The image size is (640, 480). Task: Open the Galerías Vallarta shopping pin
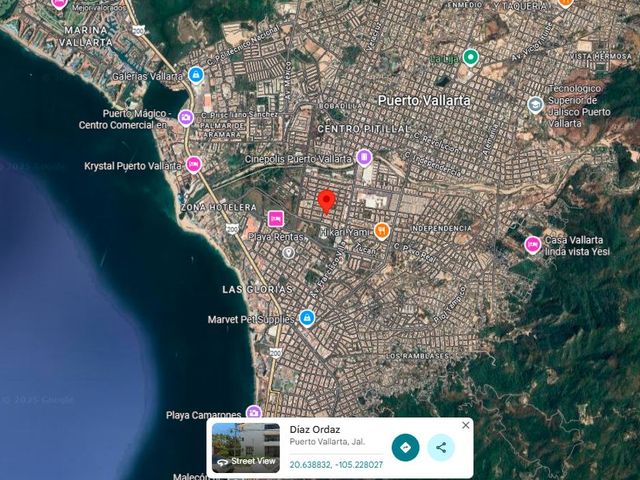196,76
